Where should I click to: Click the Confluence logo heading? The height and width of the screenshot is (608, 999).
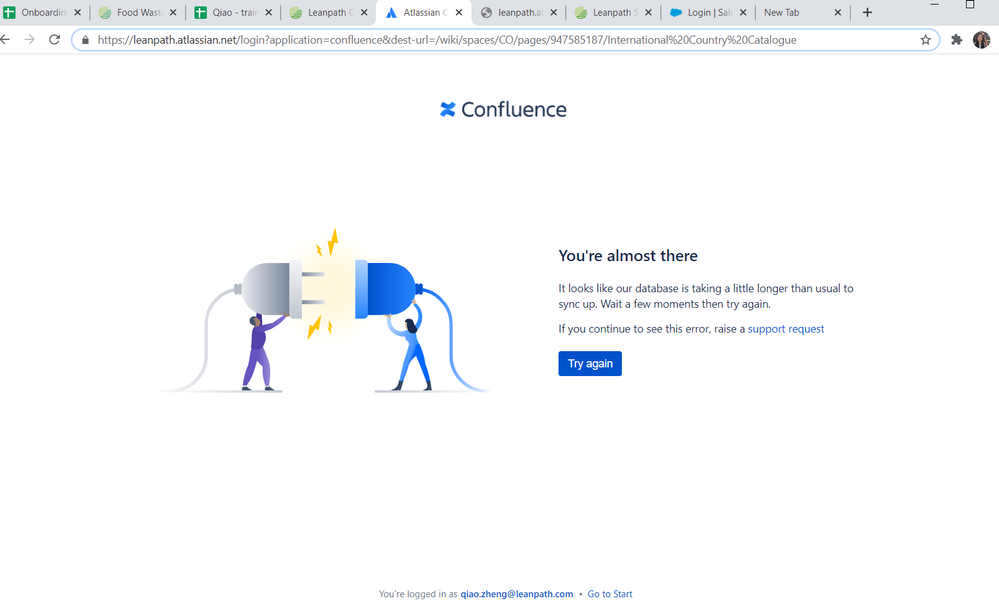(x=503, y=110)
